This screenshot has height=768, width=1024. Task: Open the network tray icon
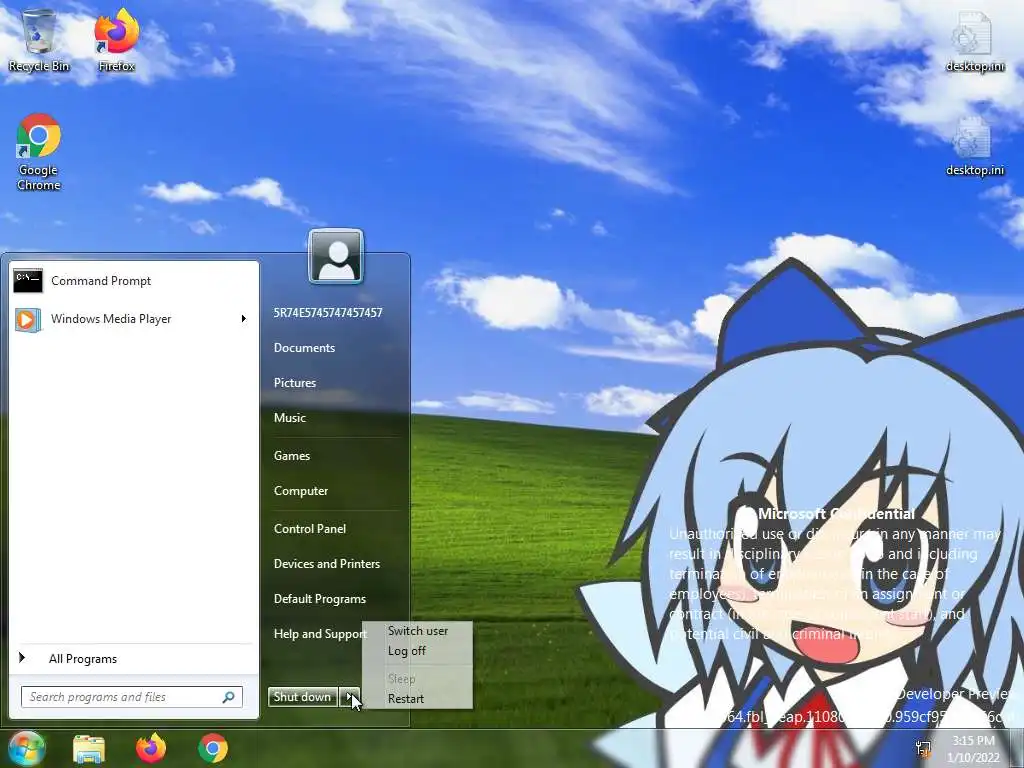923,749
